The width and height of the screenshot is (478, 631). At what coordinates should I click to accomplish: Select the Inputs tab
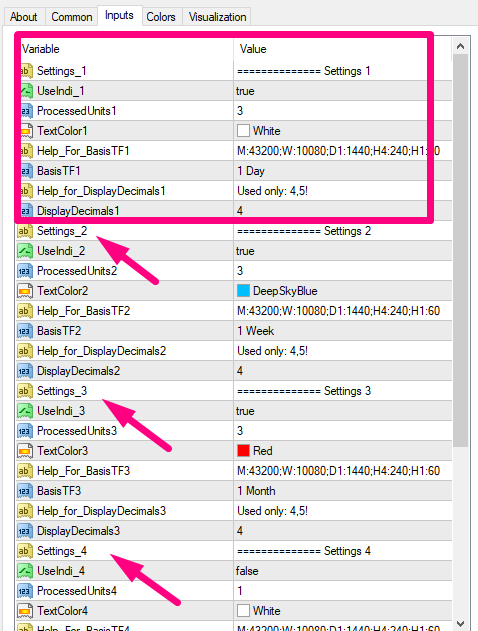[119, 15]
